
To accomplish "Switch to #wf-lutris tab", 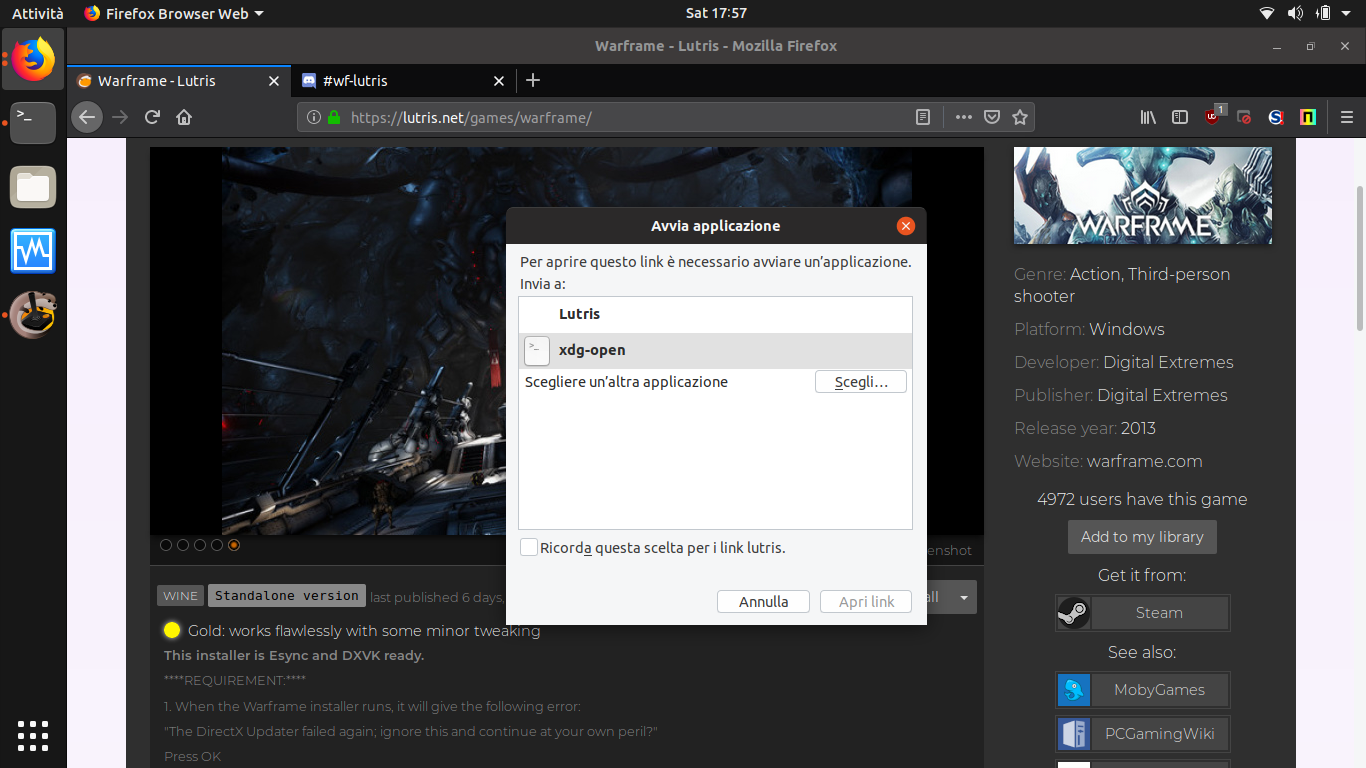I will 405,81.
